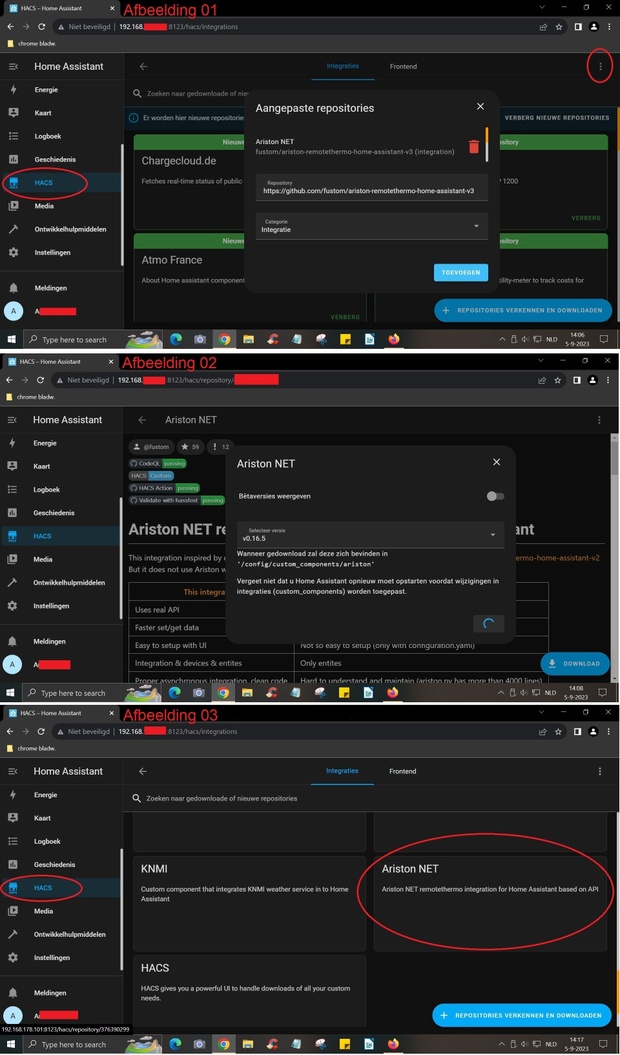Click the HACS Action passing badge
This screenshot has height=1055, width=620.
(x=165, y=488)
